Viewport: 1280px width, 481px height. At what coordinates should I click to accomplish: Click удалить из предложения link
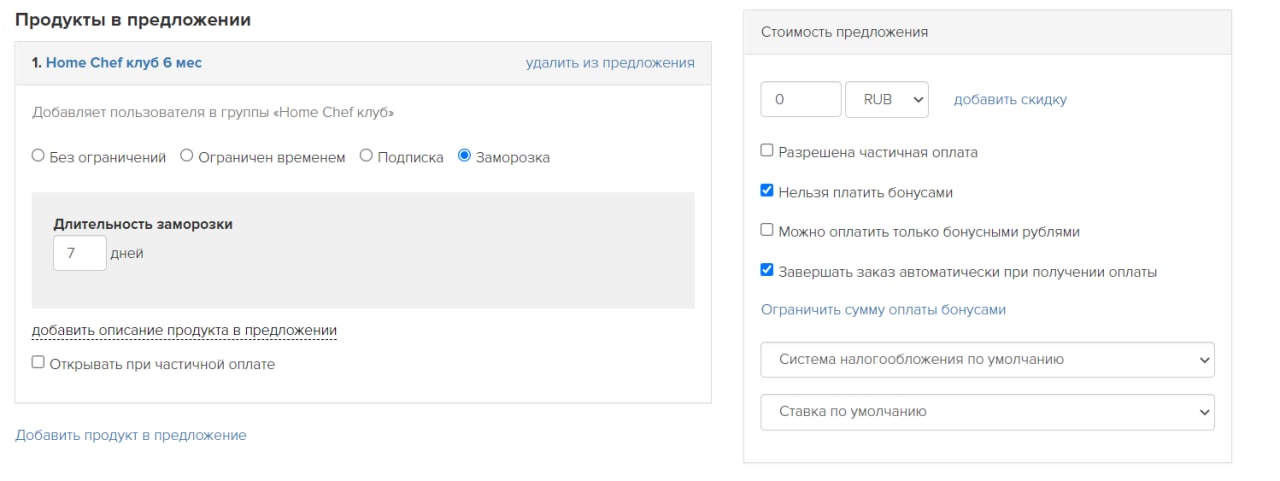pos(610,62)
